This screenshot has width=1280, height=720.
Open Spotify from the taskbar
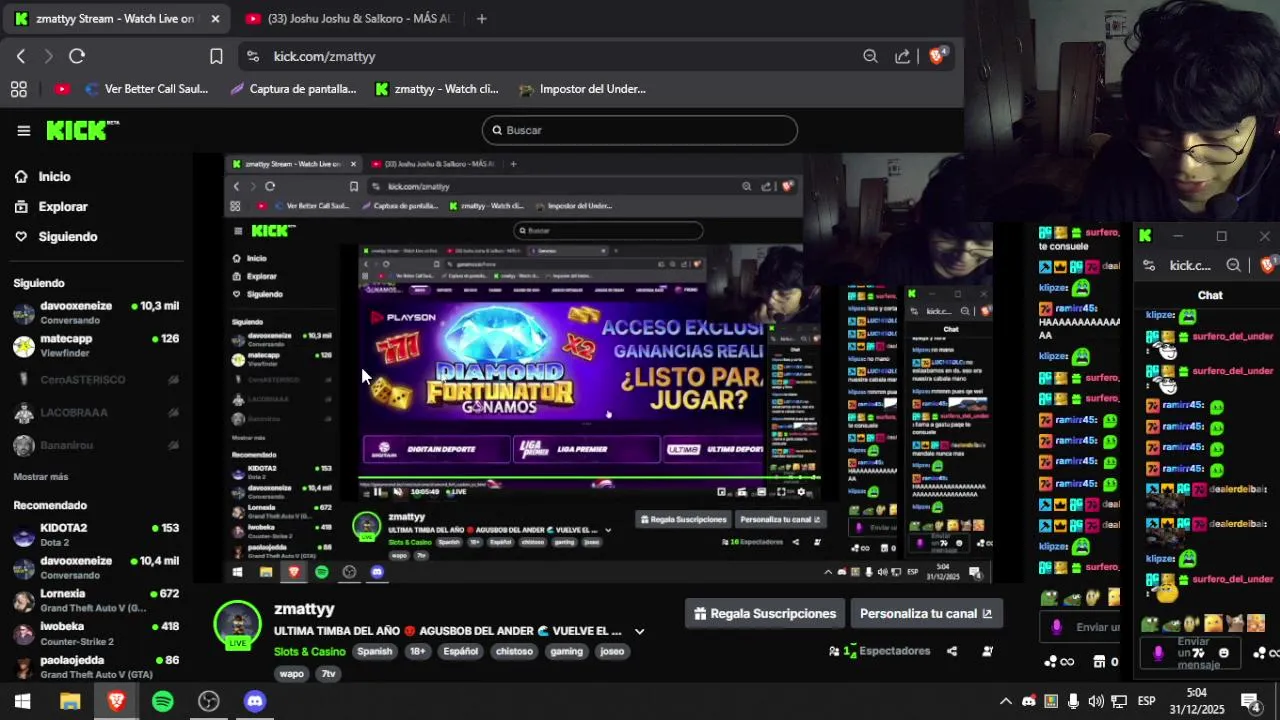(x=162, y=701)
